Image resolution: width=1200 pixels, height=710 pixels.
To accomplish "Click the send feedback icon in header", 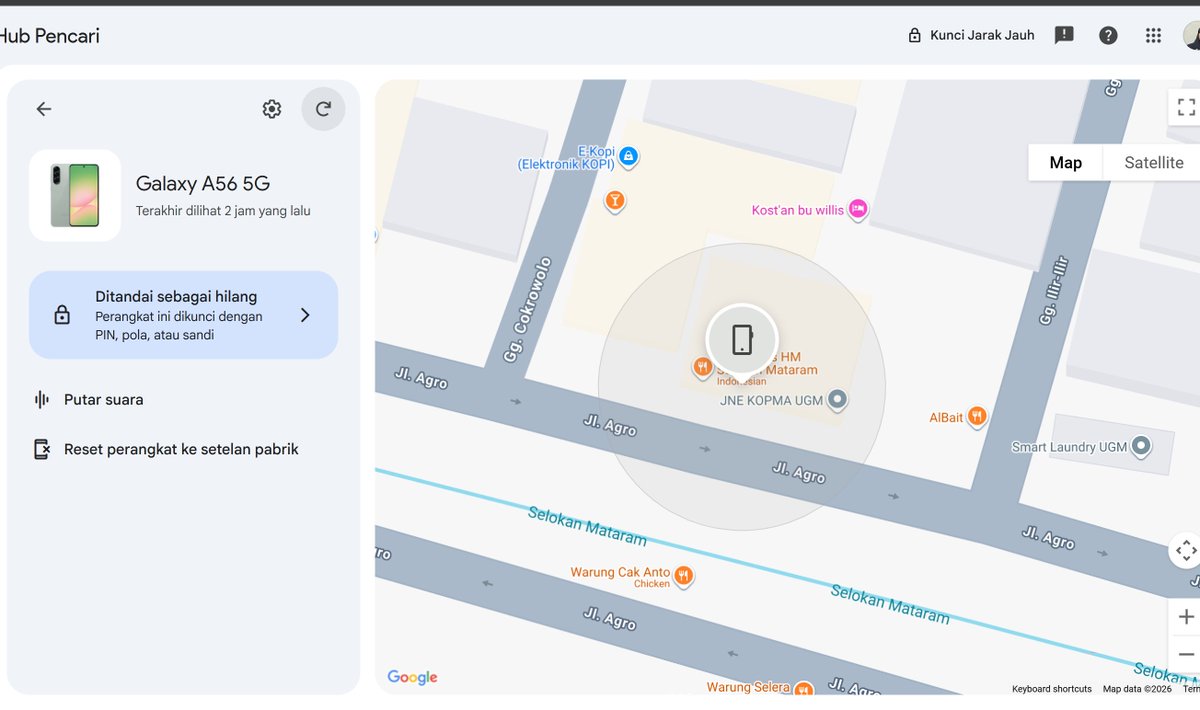I will tap(1064, 35).
